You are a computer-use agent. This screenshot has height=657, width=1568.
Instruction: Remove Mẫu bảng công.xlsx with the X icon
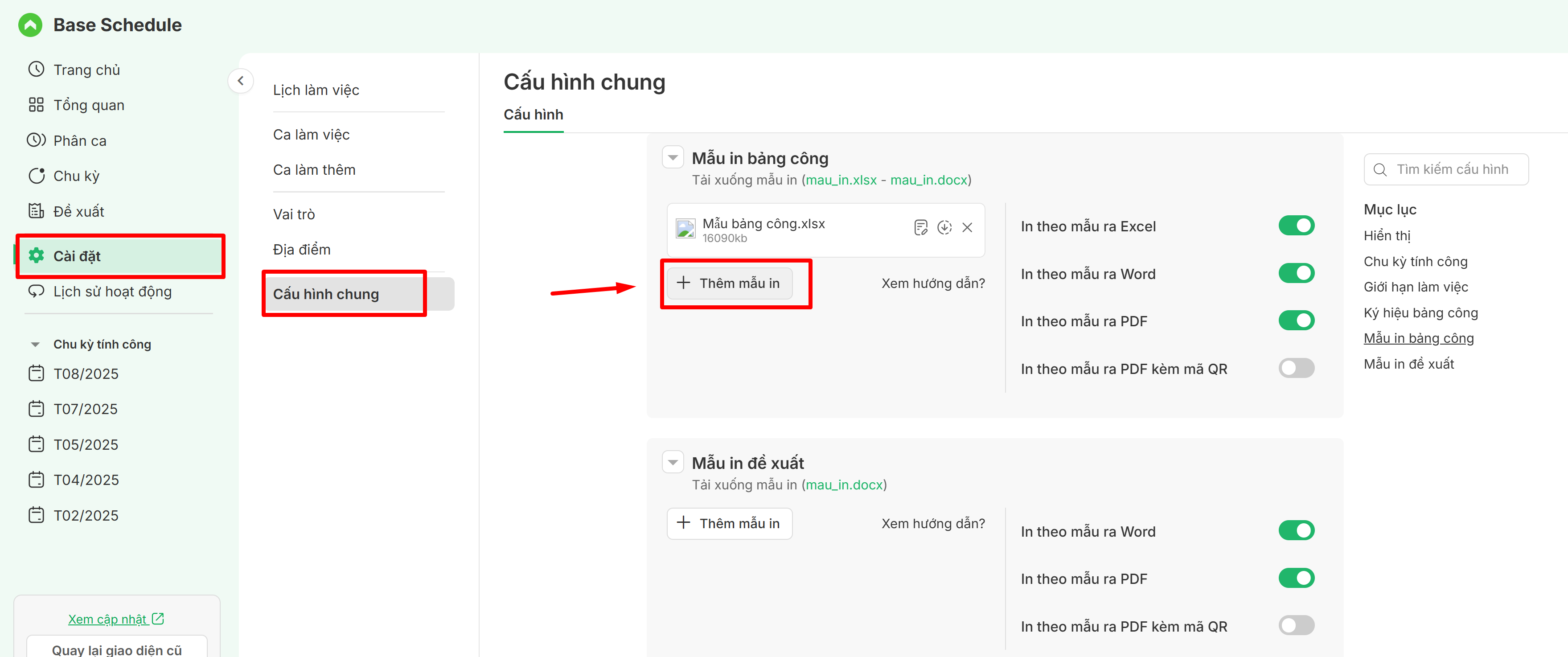(967, 228)
